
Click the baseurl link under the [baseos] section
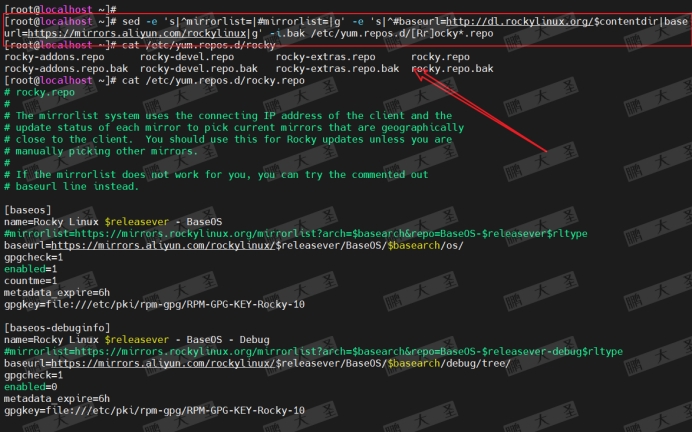(160, 244)
